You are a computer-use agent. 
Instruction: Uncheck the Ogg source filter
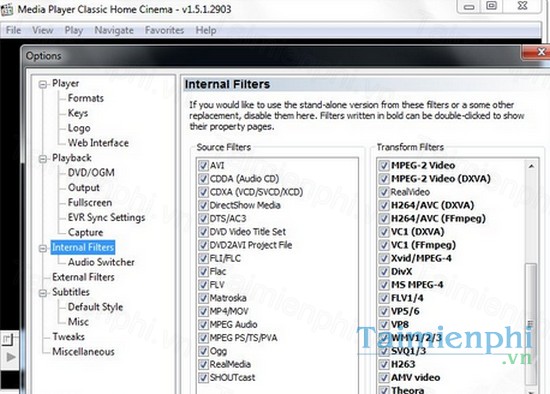point(203,351)
